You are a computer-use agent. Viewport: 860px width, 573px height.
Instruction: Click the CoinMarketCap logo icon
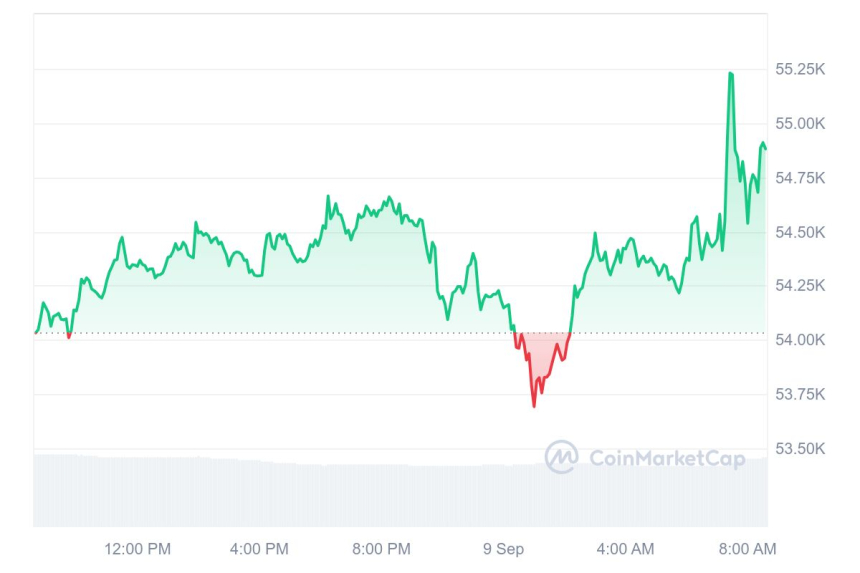coord(561,457)
